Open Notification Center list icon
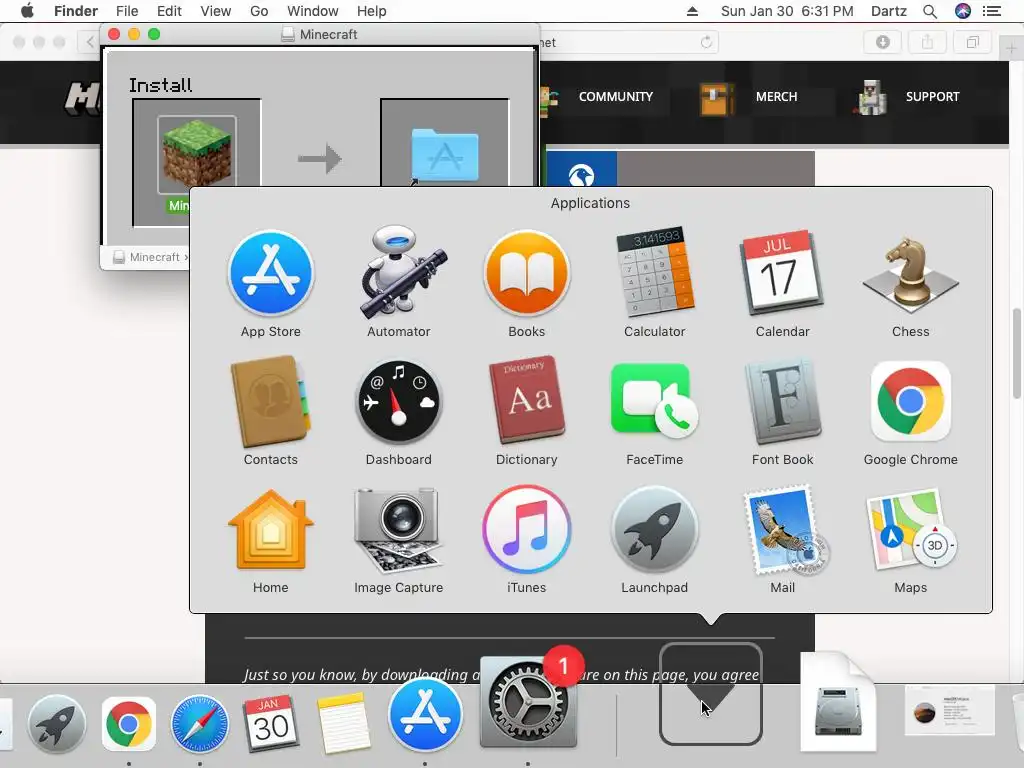Screen dimensions: 1024x768 coord(992,11)
